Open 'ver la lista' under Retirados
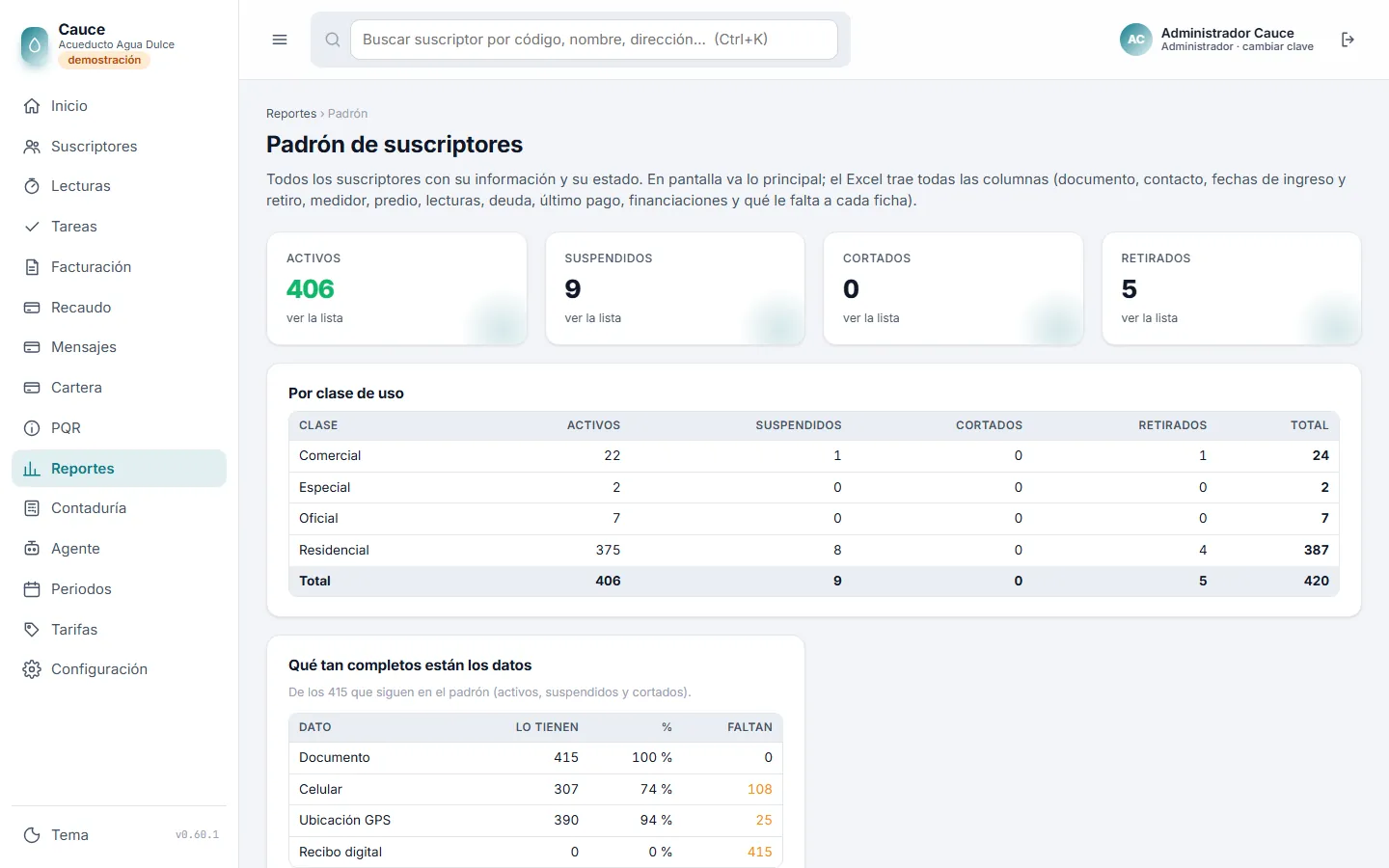 click(1150, 318)
